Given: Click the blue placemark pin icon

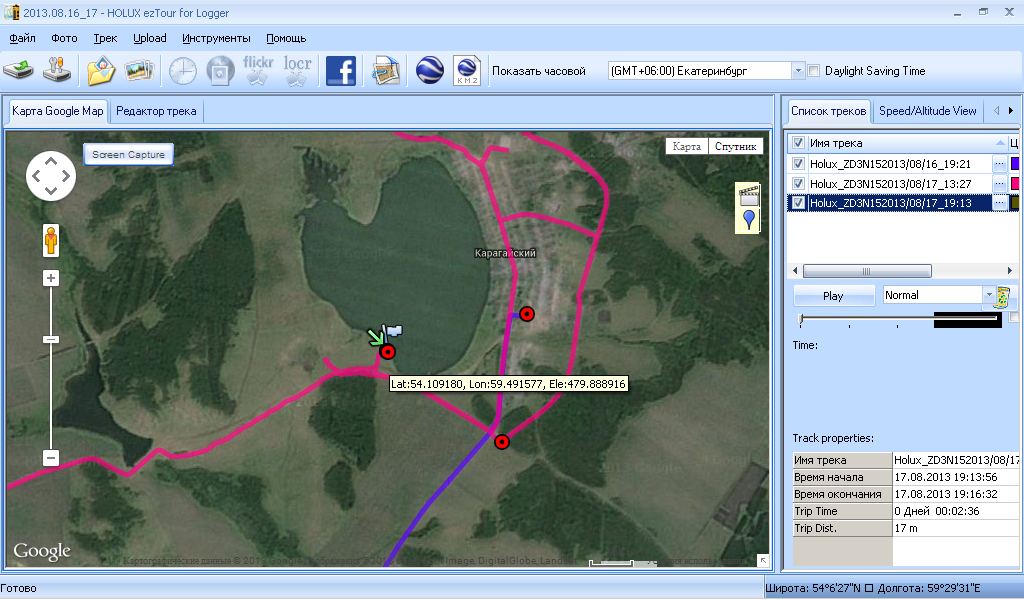Looking at the screenshot, I should pyautogui.click(x=749, y=220).
